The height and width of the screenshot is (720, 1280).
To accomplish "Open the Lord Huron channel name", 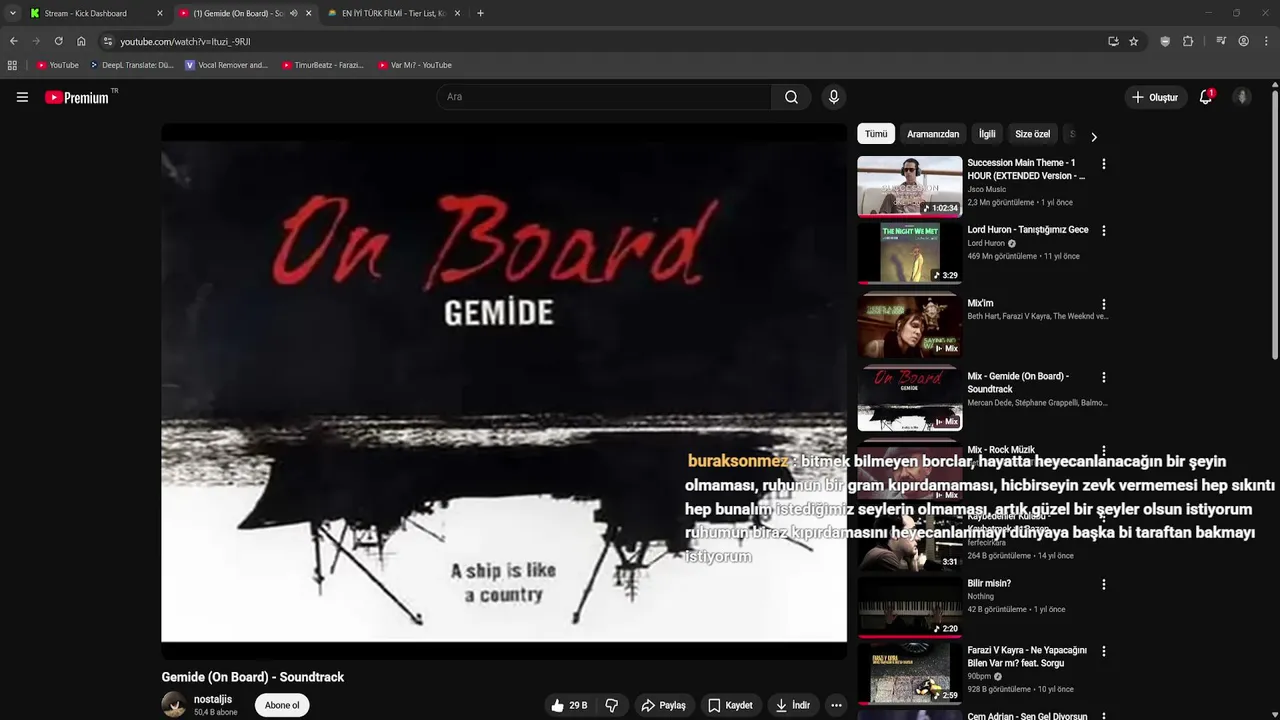I will pos(986,243).
